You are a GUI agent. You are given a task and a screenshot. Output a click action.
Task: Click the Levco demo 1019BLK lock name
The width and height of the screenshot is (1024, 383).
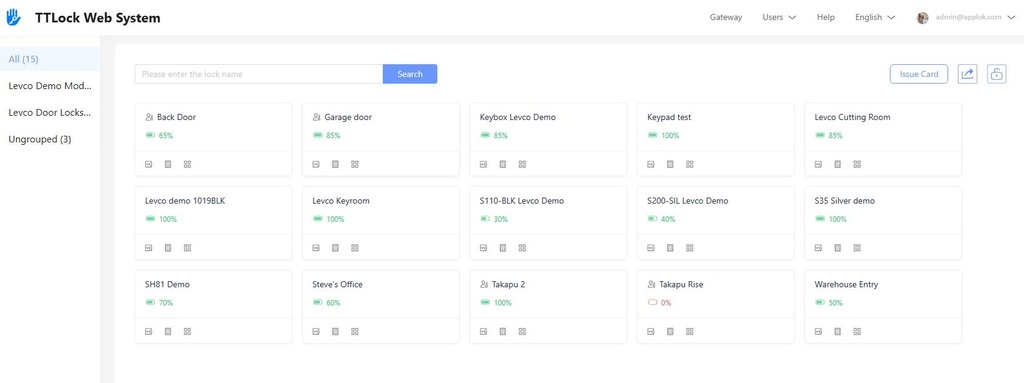pyautogui.click(x=185, y=201)
